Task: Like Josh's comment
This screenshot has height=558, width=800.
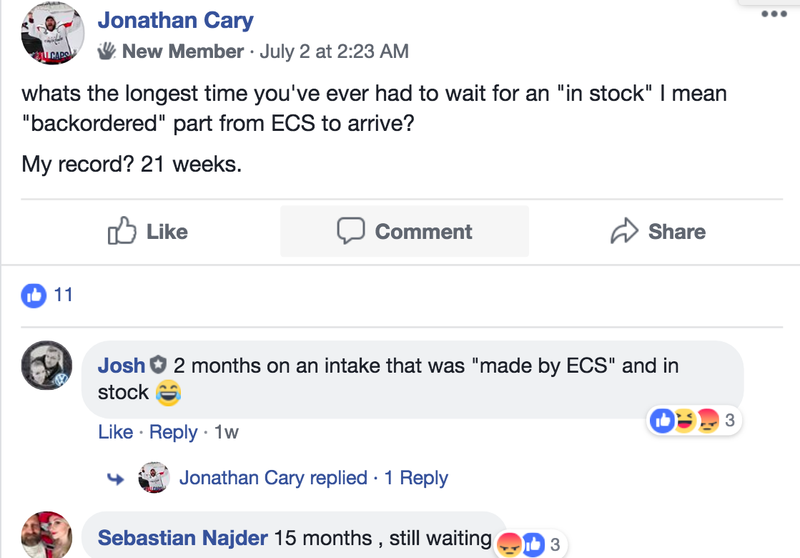Action: [x=115, y=432]
